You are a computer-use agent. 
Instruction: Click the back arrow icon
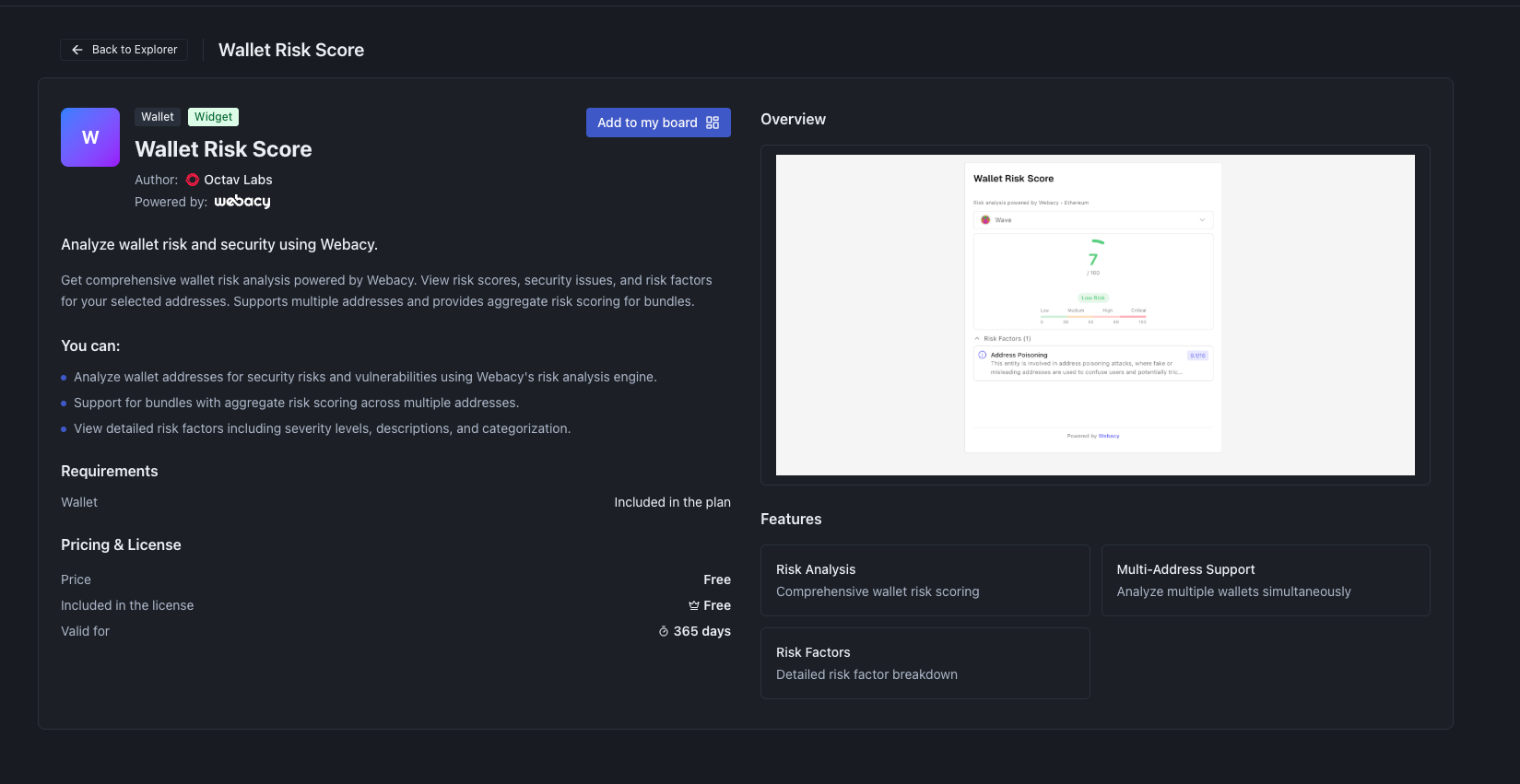pyautogui.click(x=77, y=50)
